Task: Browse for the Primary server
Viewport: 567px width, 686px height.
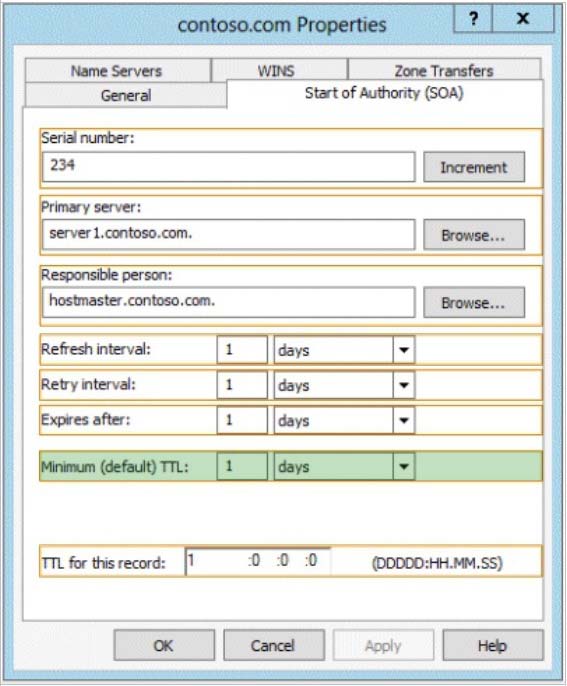Action: 474,235
